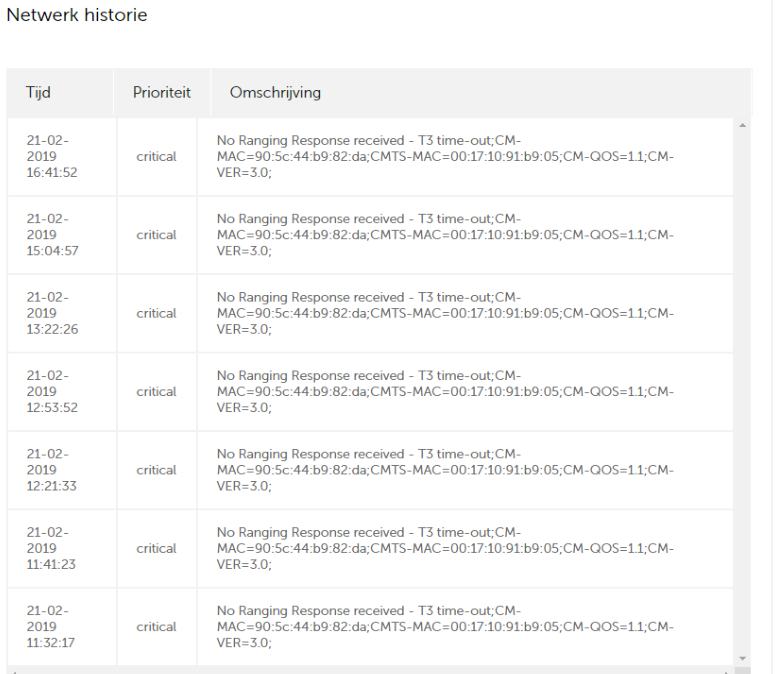Click critical priority in 11:41:23 row

(156, 548)
